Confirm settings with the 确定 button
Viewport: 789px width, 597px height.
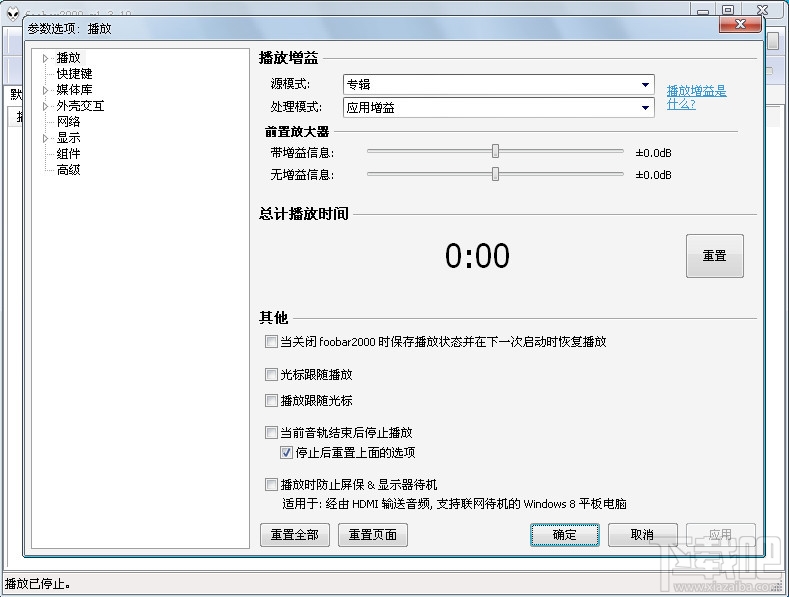(x=565, y=535)
